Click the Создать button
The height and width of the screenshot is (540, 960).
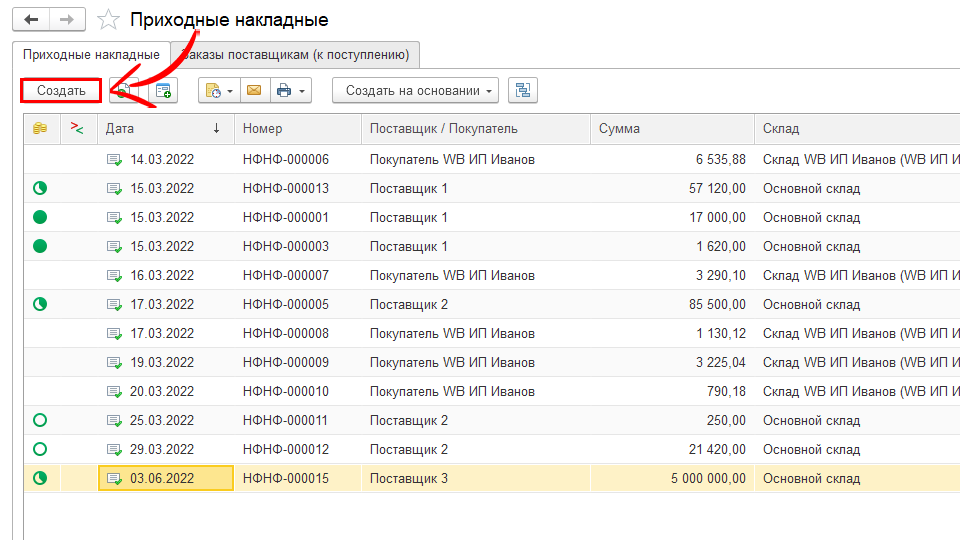(61, 90)
